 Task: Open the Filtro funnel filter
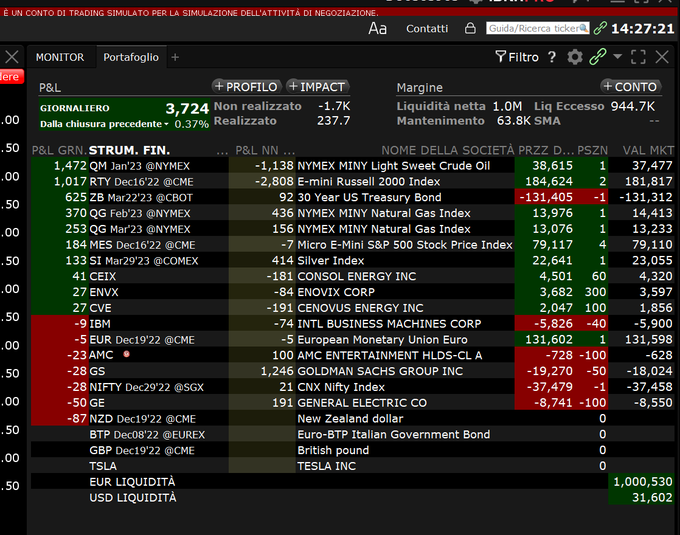point(517,57)
